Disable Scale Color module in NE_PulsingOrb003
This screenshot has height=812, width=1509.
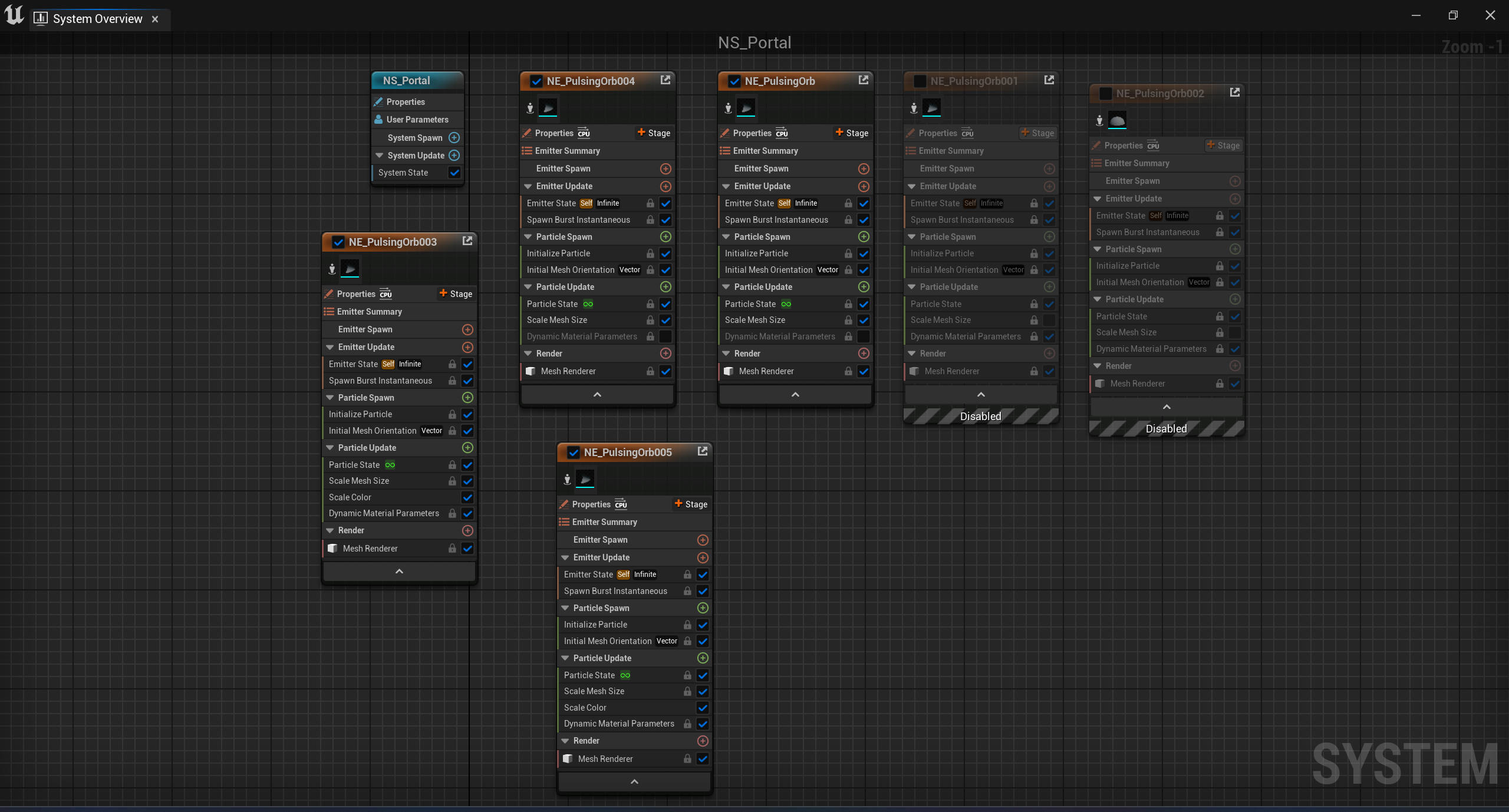pos(467,497)
